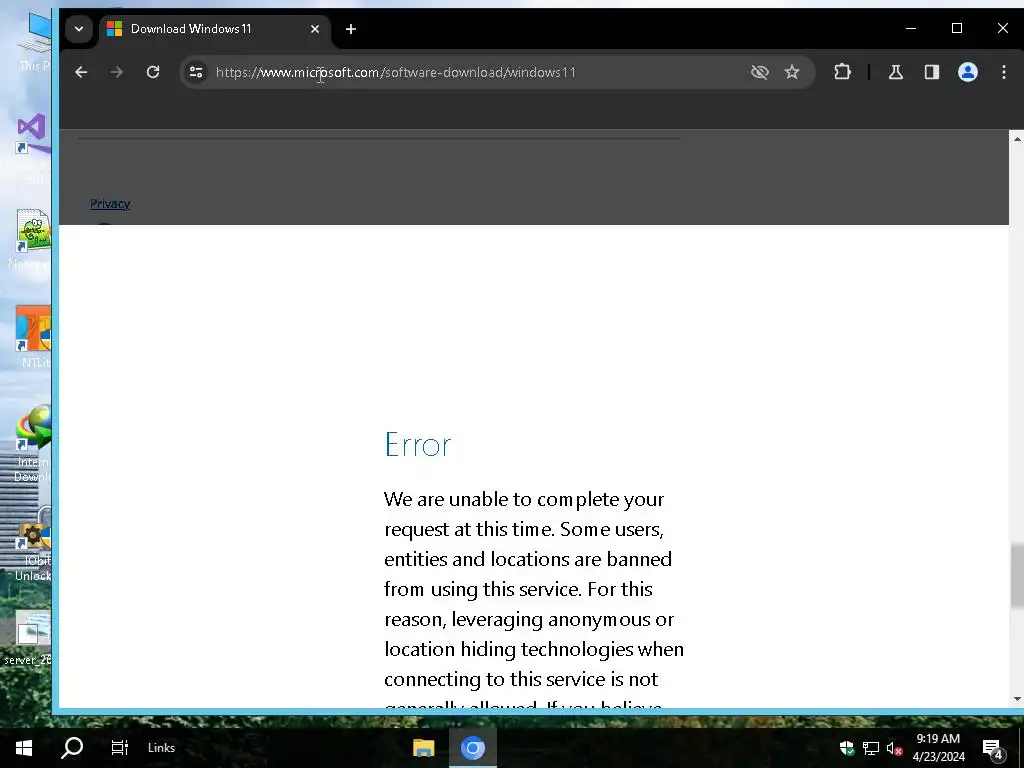The width and height of the screenshot is (1024, 768).
Task: Select the Internet Download Manager shortcut
Action: (33, 444)
